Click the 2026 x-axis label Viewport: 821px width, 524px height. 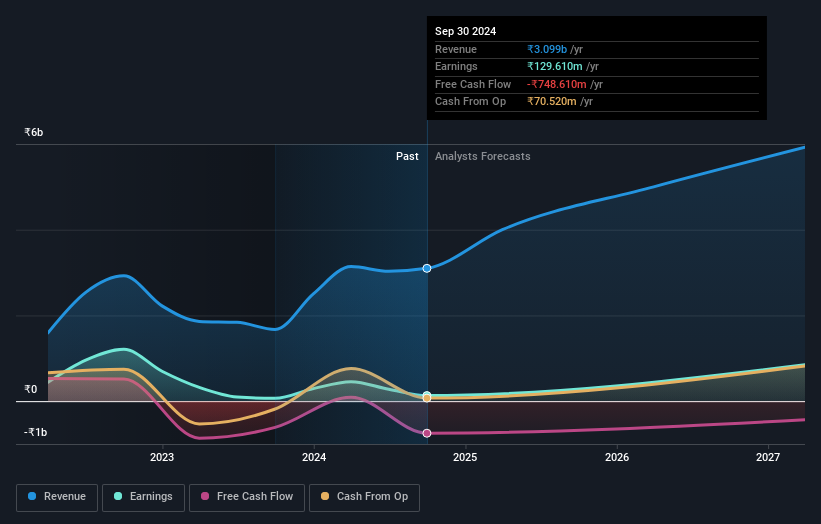[617, 458]
